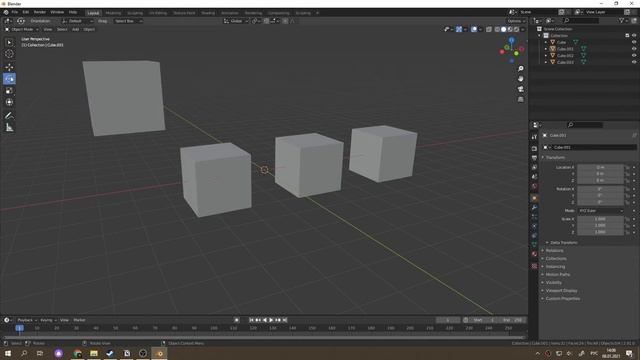
Task: Open the shading options dropdown arrow
Action: pyautogui.click(x=523, y=29)
